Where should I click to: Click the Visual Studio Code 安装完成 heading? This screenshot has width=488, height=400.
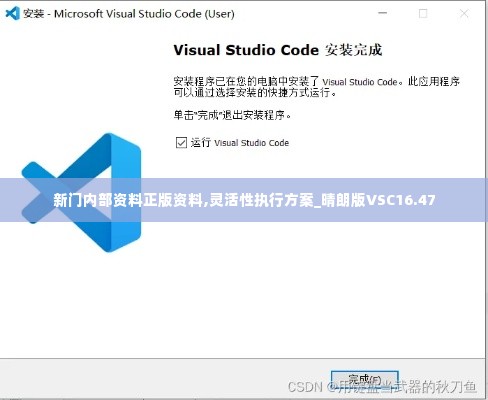tap(278, 50)
